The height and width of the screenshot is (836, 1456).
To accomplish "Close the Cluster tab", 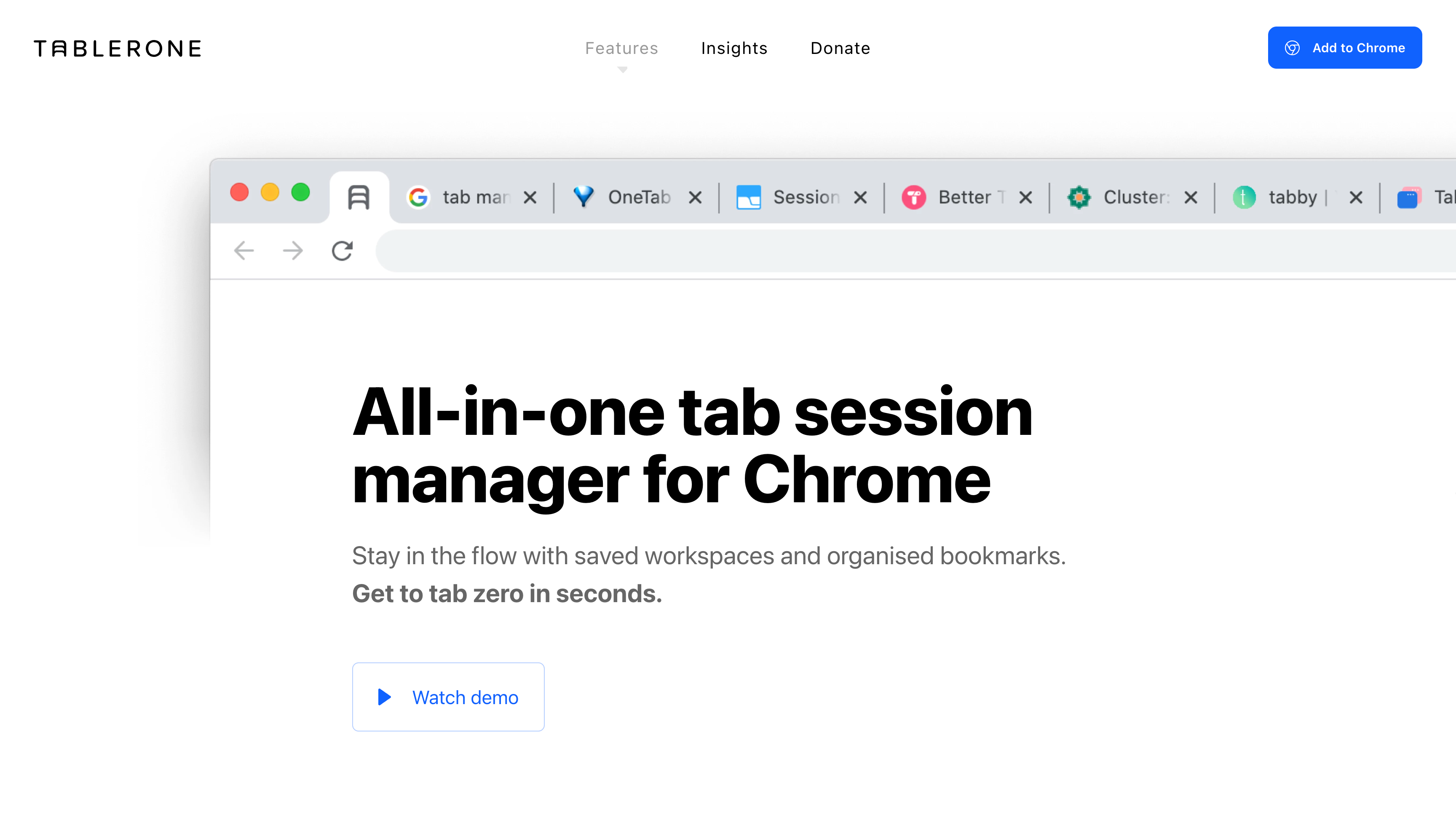I will (1191, 198).
